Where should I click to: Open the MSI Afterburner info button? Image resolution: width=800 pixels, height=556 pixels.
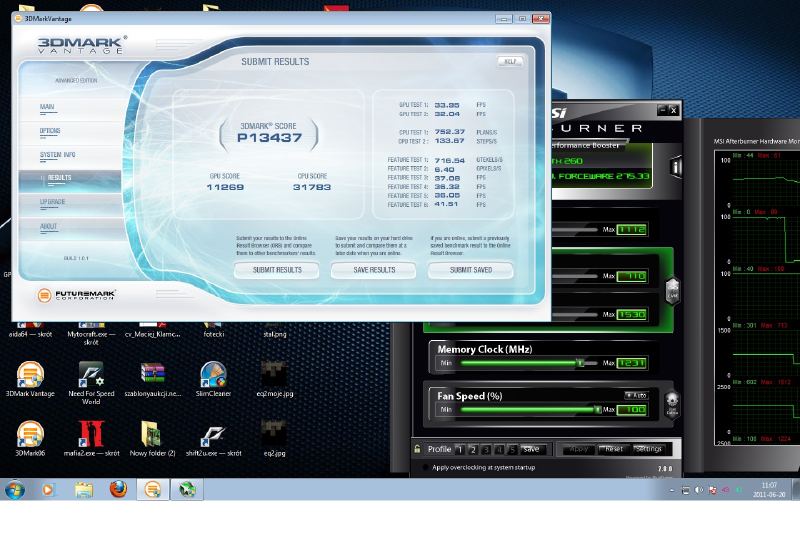tap(676, 166)
